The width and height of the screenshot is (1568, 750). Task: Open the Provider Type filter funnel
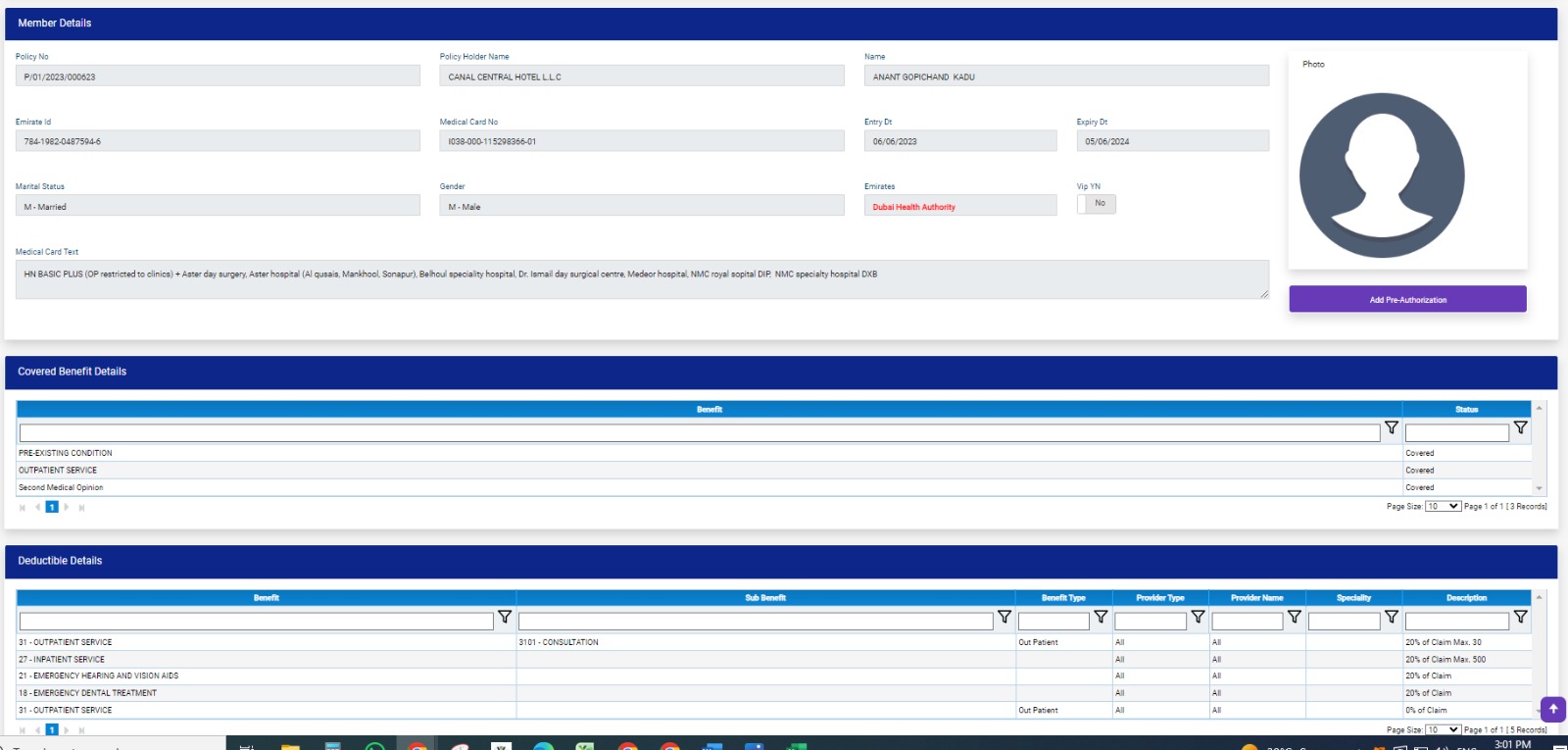click(x=1198, y=618)
